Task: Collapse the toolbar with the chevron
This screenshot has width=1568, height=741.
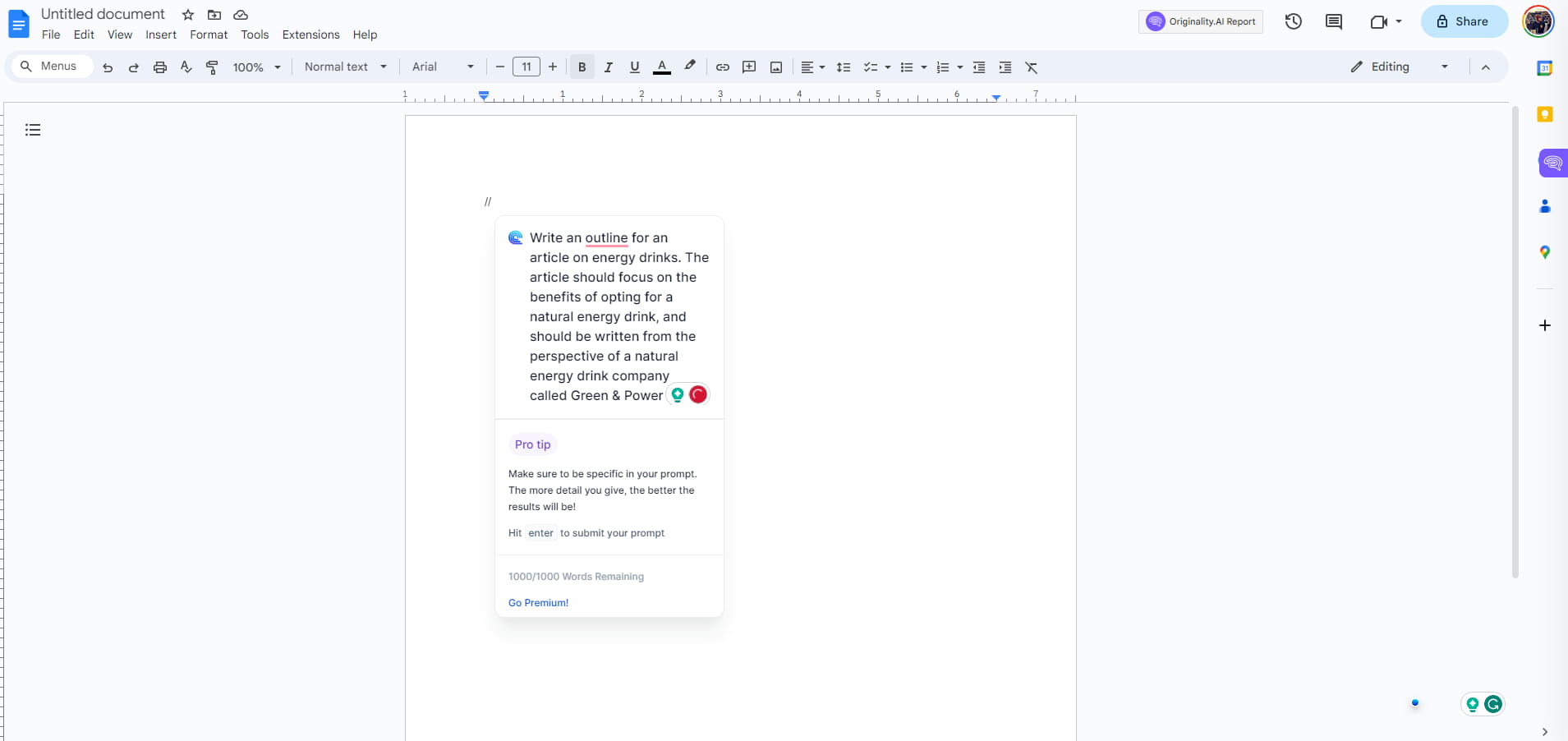Action: click(x=1486, y=67)
